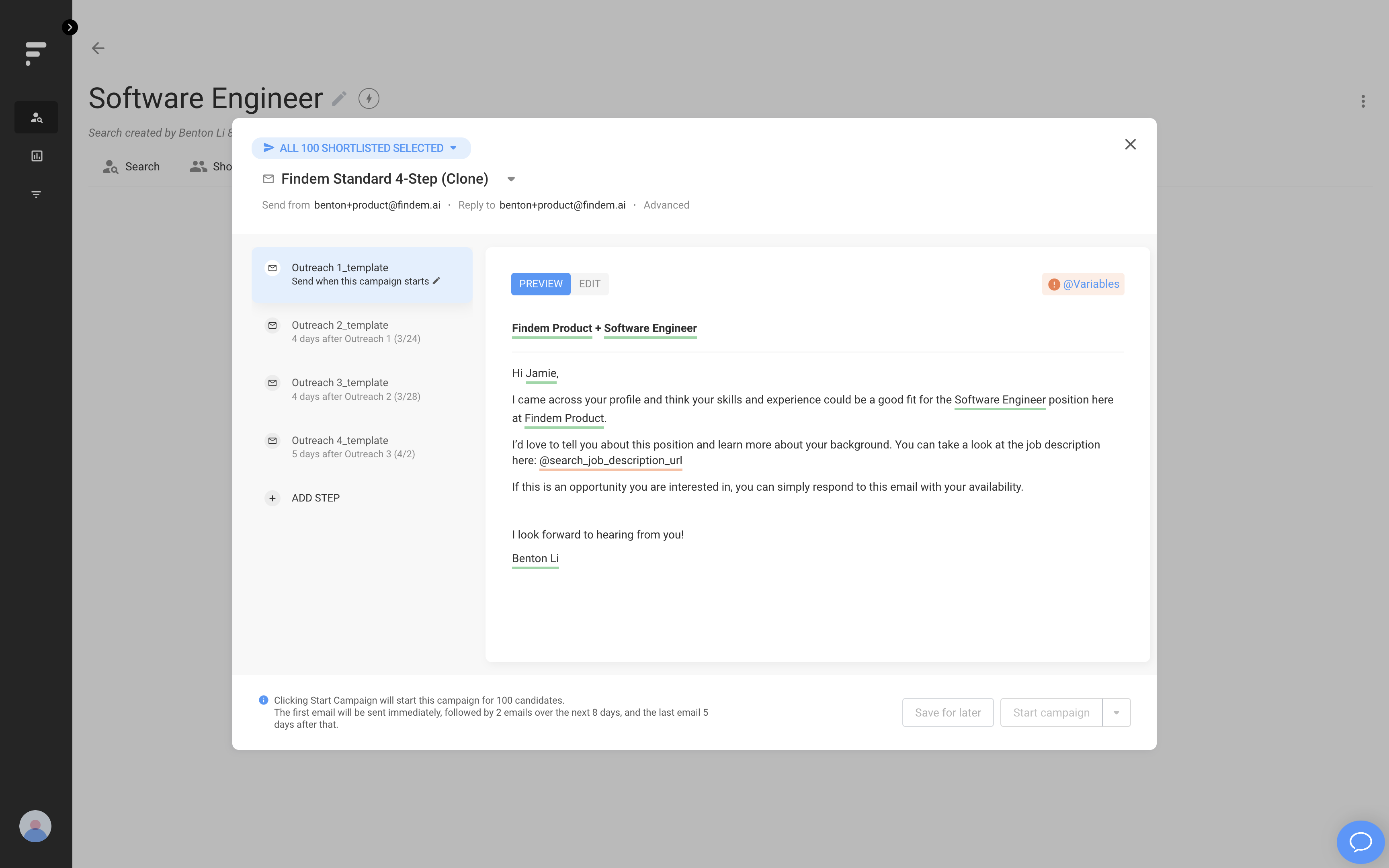The height and width of the screenshot is (868, 1389).
Task: Switch to the Search tab
Action: tap(131, 166)
